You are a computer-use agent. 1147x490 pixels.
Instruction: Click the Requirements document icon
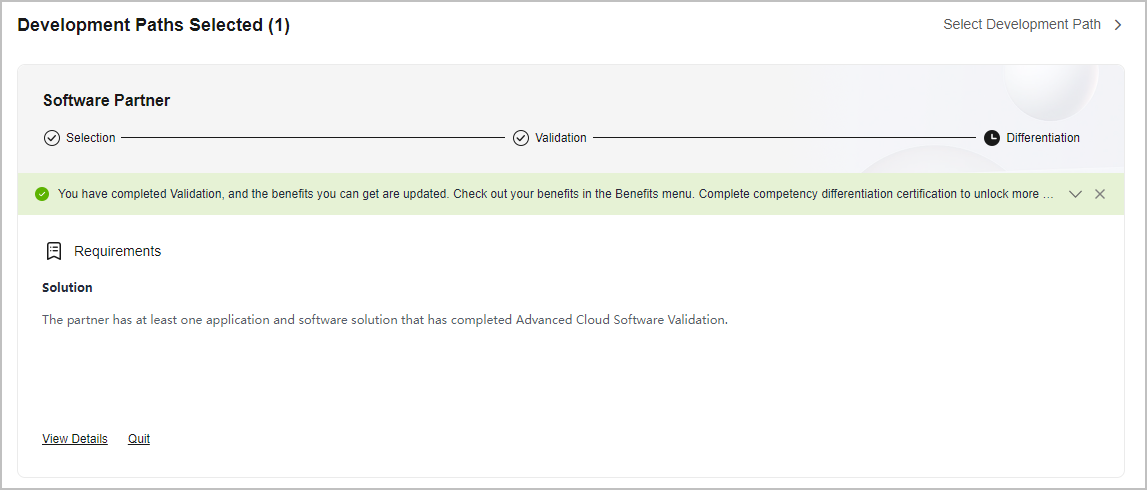[53, 252]
